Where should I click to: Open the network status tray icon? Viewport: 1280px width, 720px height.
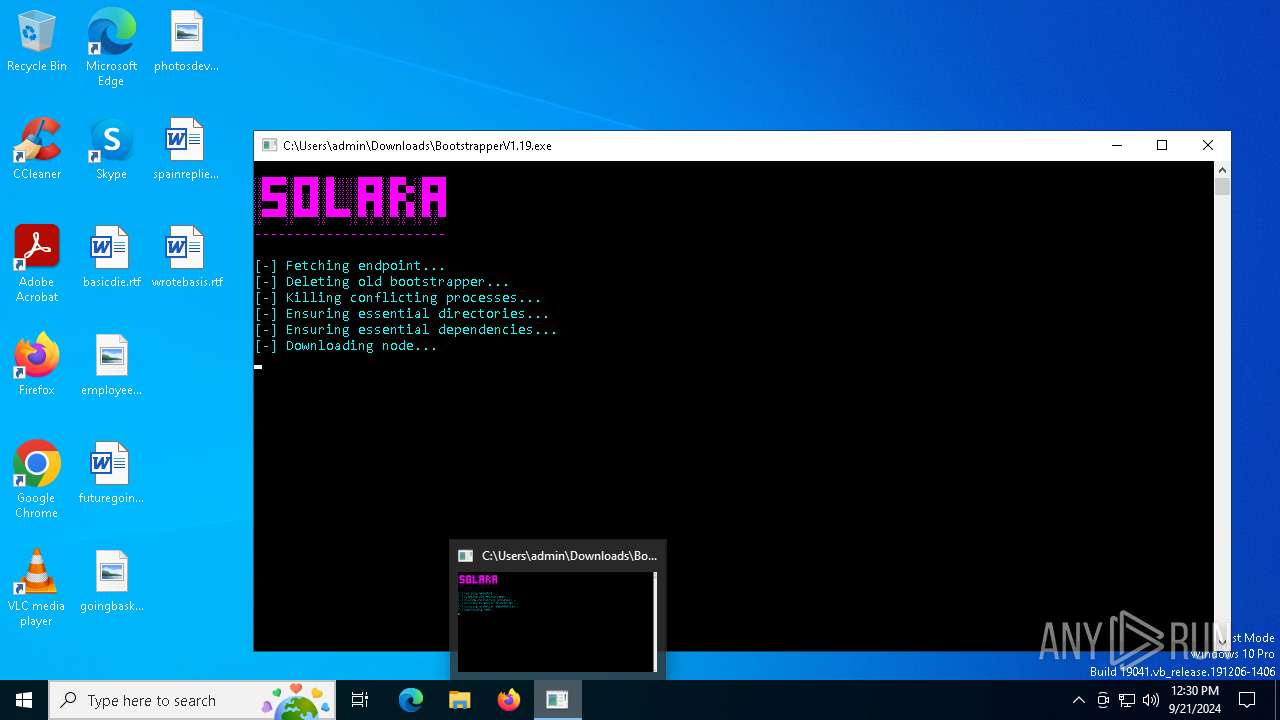click(1127, 700)
